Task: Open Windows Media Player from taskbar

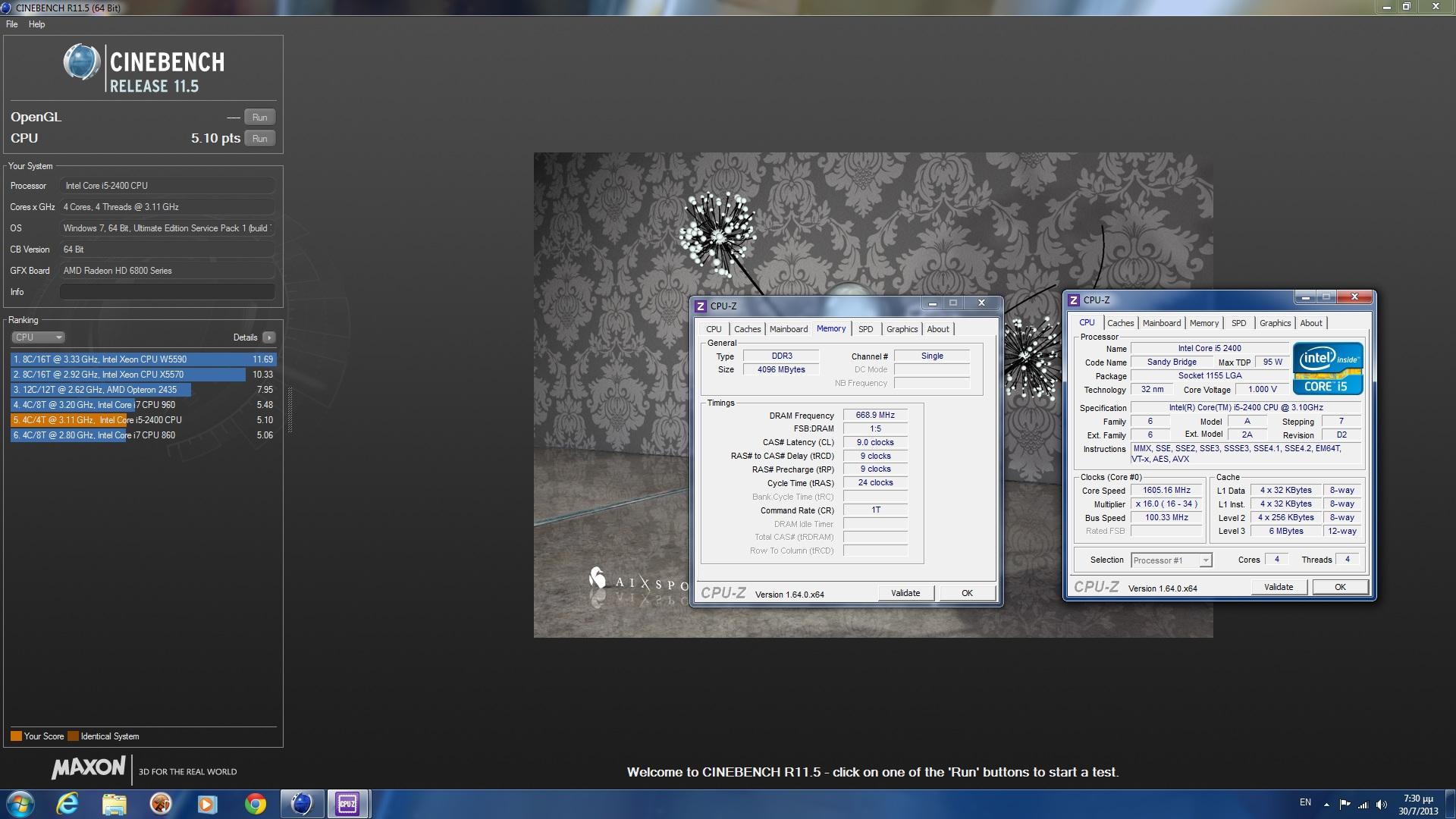Action: (x=207, y=804)
